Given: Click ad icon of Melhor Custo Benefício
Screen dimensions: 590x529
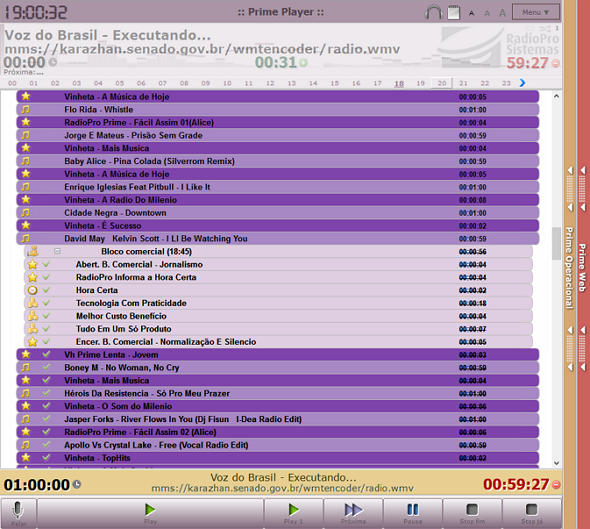Looking at the screenshot, I should pos(33,316).
